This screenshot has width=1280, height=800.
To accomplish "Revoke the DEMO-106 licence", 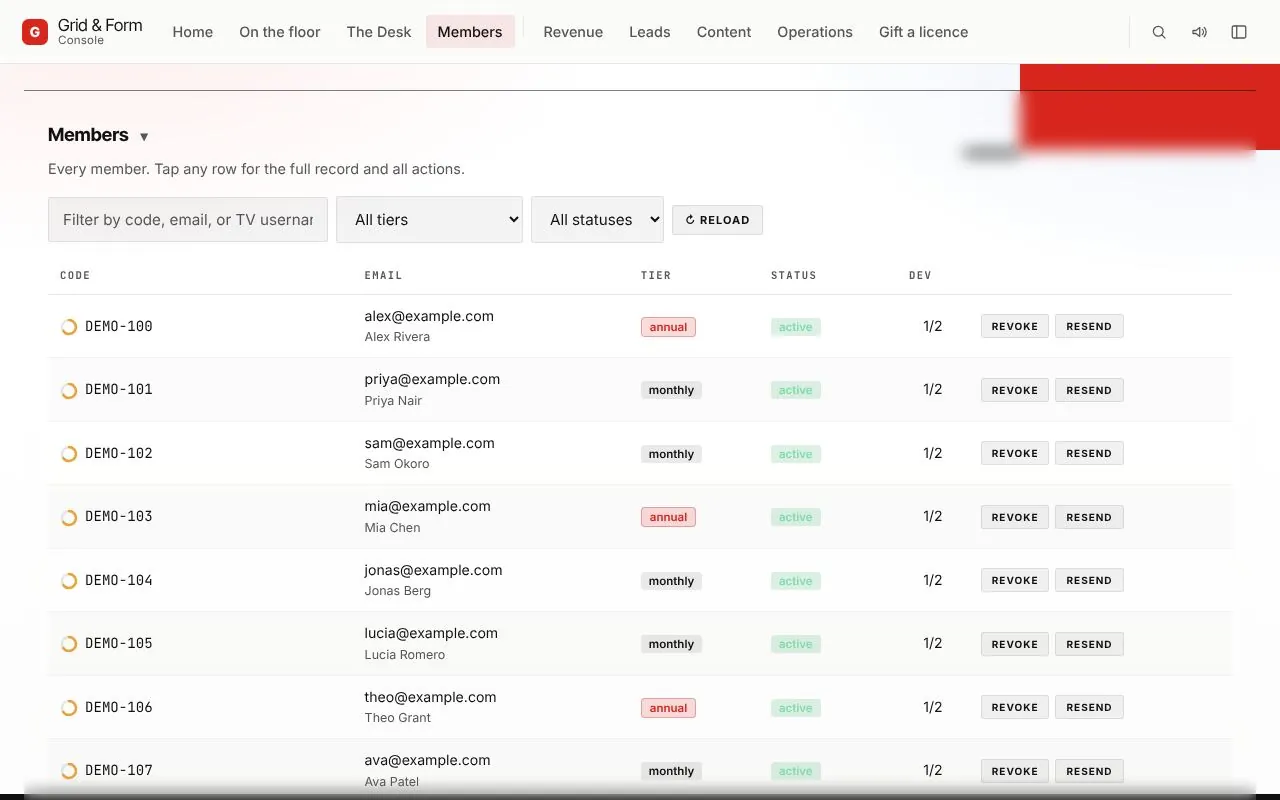I will [x=1015, y=707].
